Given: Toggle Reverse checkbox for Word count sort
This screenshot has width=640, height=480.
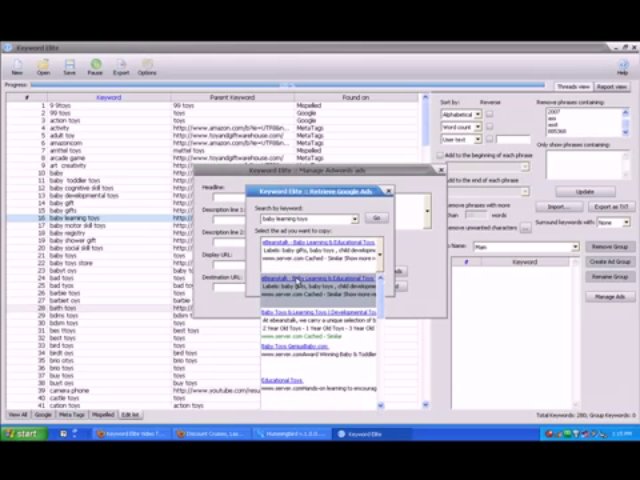Looking at the screenshot, I should point(488,127).
